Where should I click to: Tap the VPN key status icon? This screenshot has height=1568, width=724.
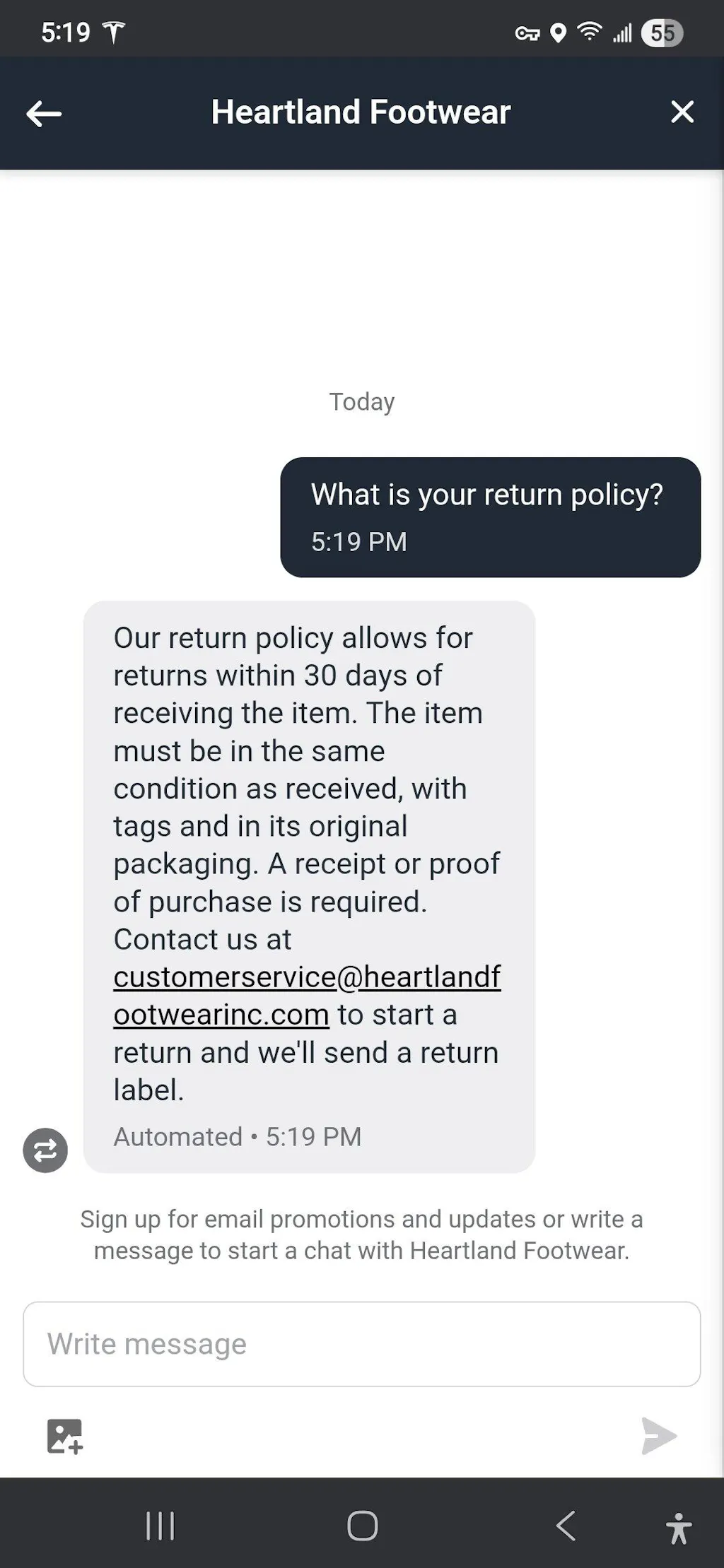pyautogui.click(x=527, y=33)
